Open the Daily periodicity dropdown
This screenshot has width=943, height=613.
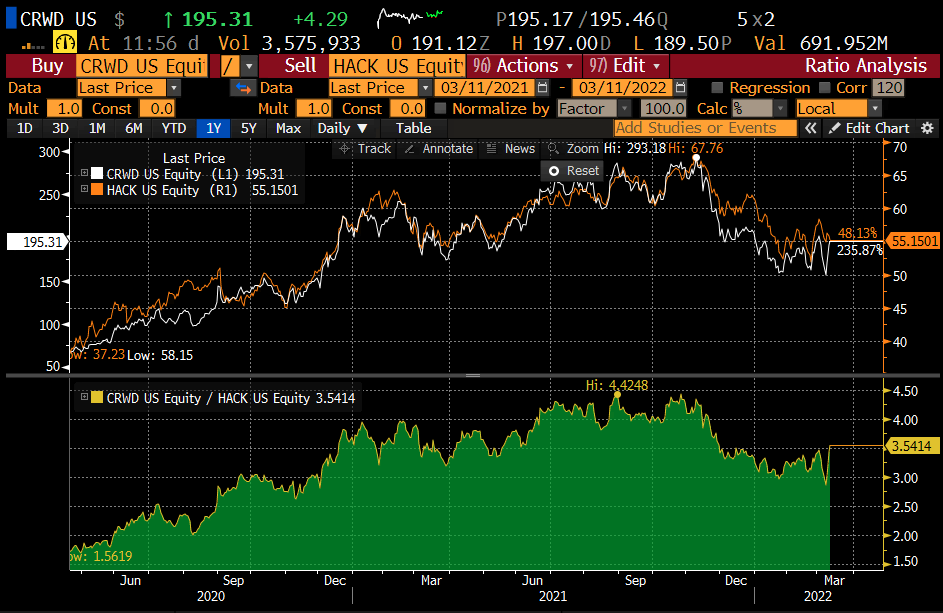point(342,128)
